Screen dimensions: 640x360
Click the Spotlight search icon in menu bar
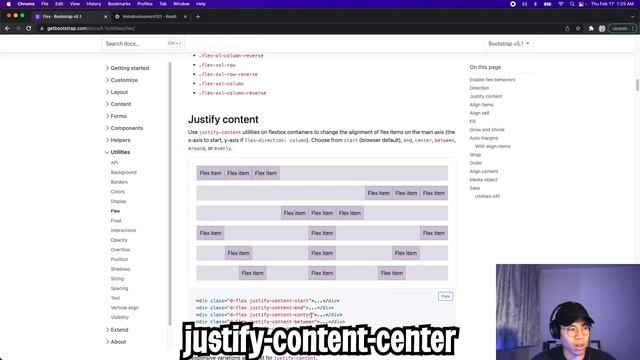pyautogui.click(x=572, y=4)
